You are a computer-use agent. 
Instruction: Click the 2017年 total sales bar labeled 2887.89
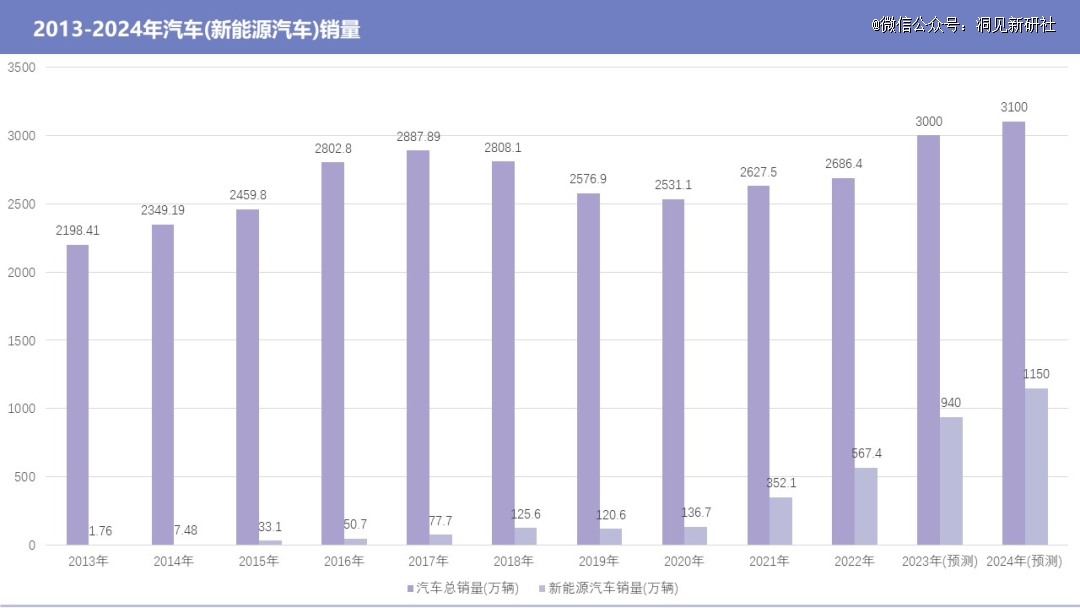tap(418, 348)
